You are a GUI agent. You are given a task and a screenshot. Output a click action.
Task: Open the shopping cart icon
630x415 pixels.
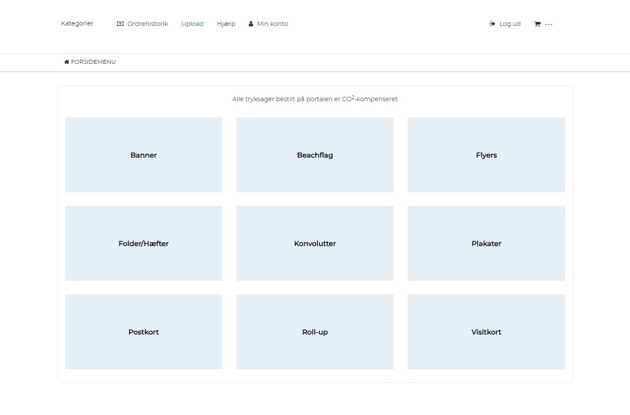pyautogui.click(x=537, y=24)
